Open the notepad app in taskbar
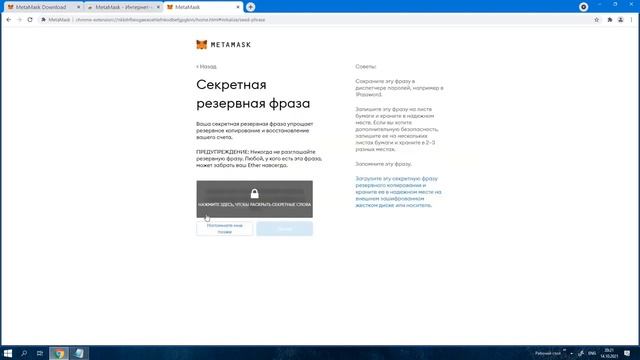The width and height of the screenshot is (640, 360). [79, 353]
